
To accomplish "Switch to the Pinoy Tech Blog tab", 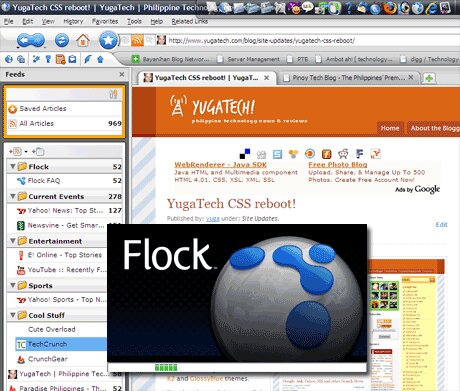I will (x=348, y=78).
